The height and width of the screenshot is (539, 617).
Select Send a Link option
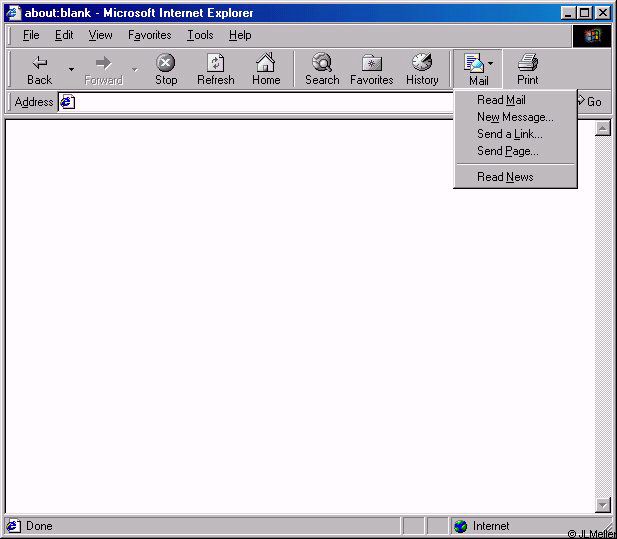(509, 134)
